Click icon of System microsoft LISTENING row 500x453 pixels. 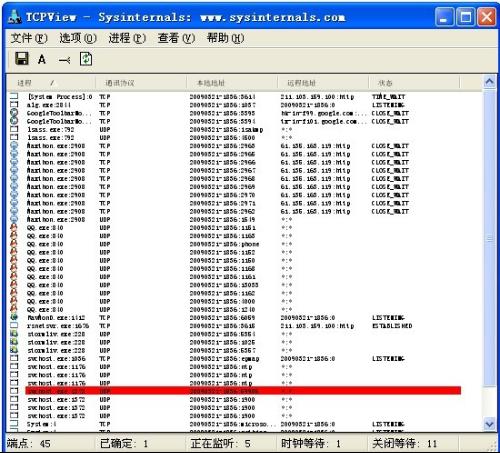point(14,424)
